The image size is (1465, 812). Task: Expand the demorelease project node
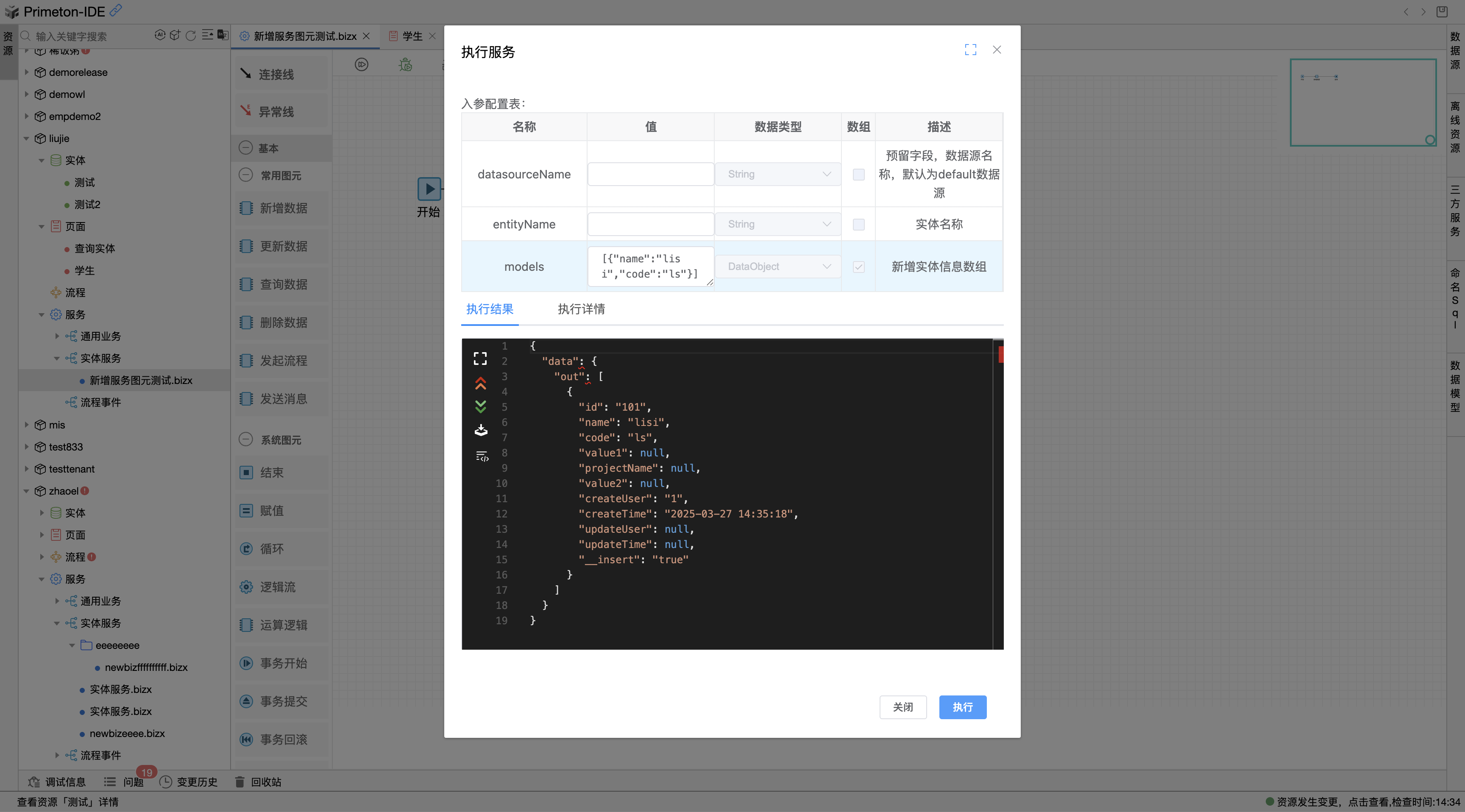[x=26, y=72]
